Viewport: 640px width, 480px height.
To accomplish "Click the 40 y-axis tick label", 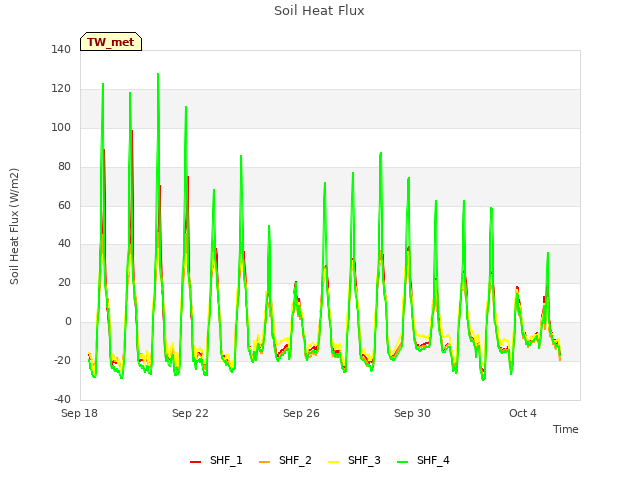I will tap(64, 244).
